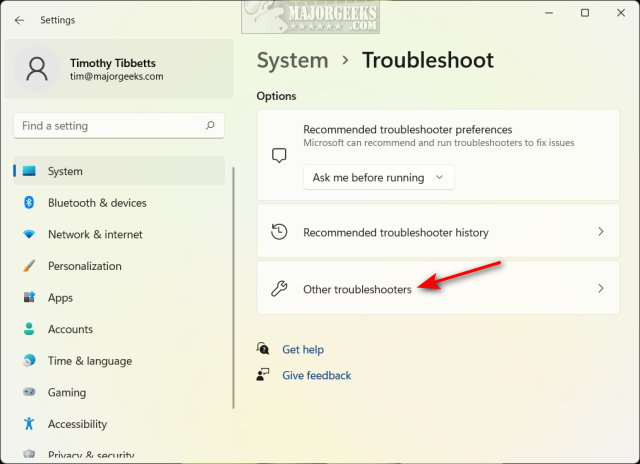Click the Get help link
Screen dimensions: 640x464
click(303, 349)
